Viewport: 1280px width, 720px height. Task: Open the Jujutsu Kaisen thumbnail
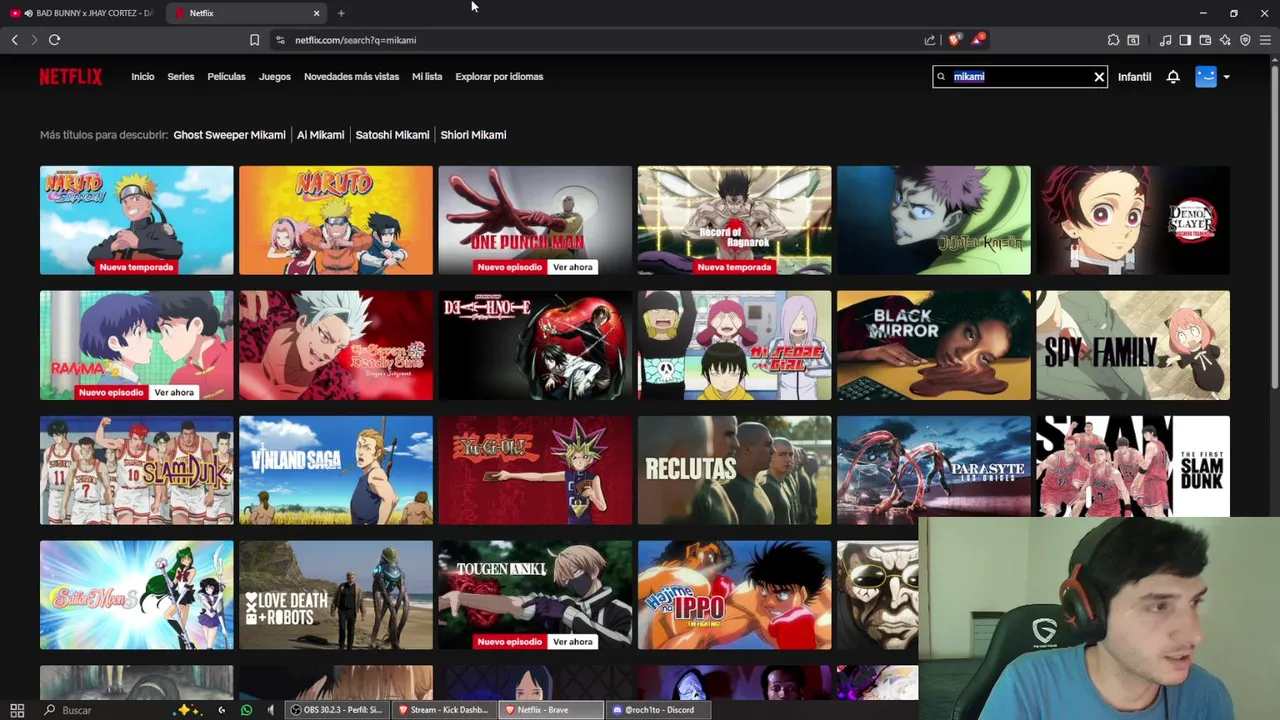tap(933, 220)
